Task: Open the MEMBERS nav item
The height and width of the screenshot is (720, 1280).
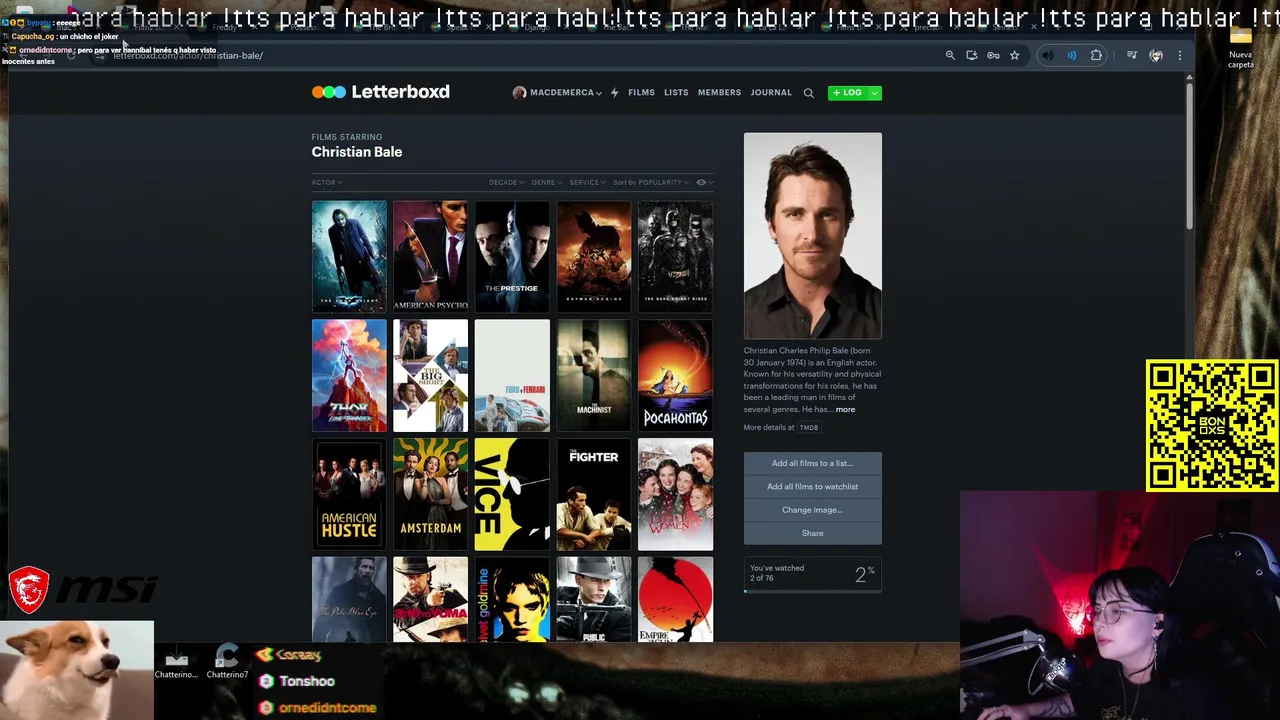Action: (x=719, y=93)
